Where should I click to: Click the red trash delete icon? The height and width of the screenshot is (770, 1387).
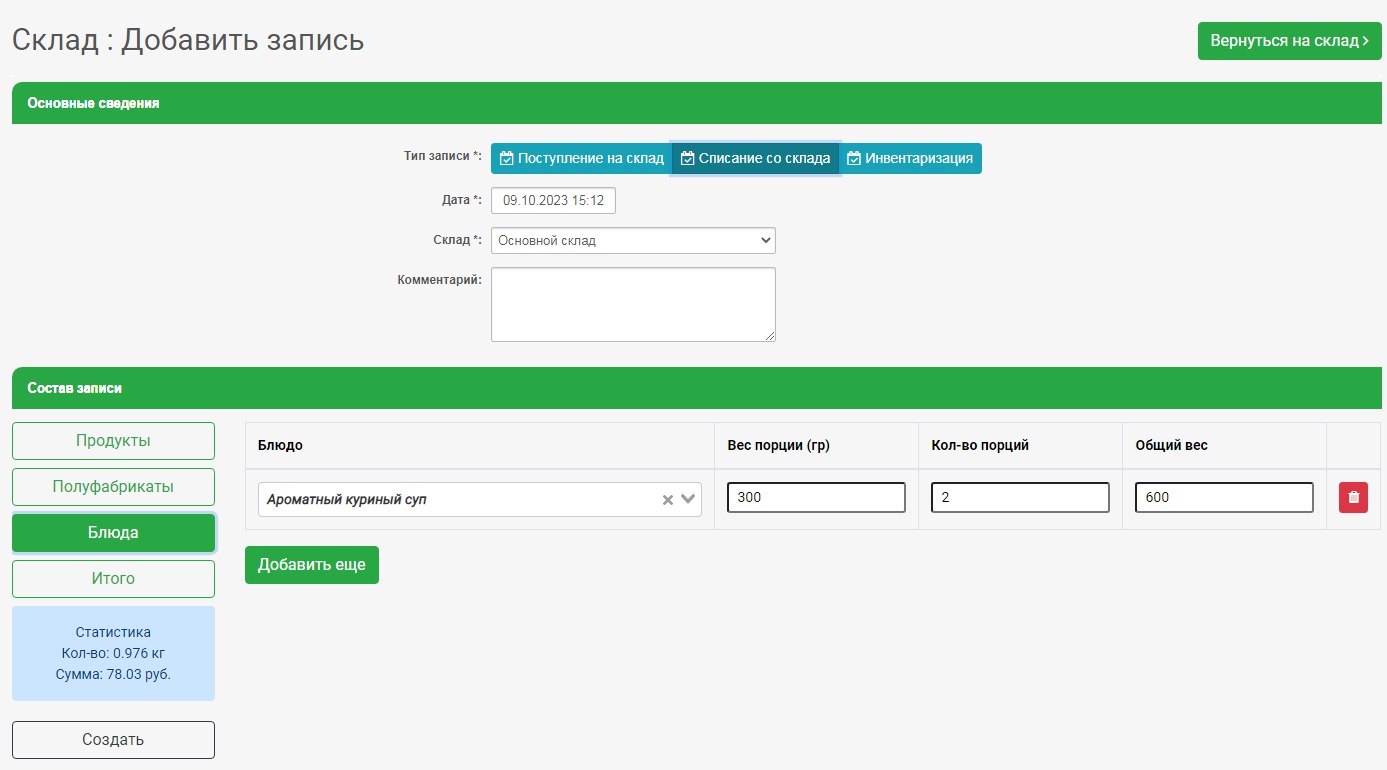1353,497
